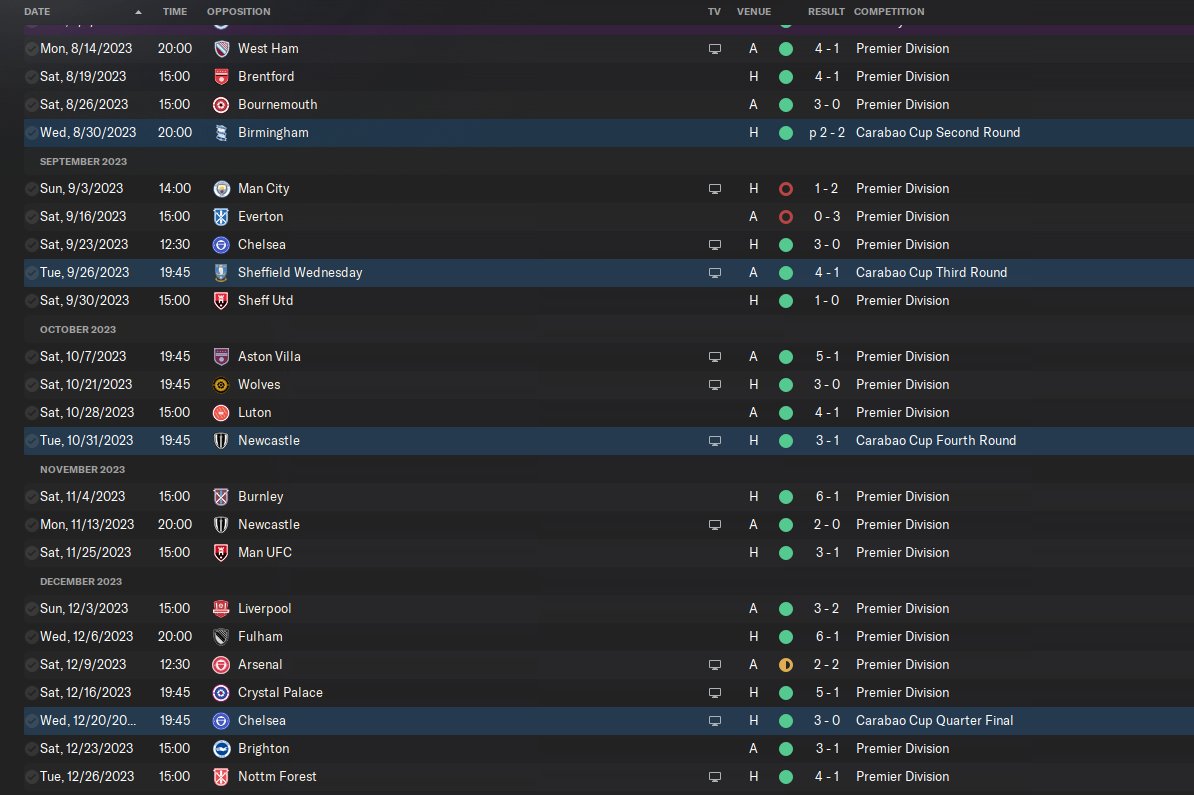Toggle the checkmark beside Sat, 8/19/2023
1194x795 pixels.
pyautogui.click(x=31, y=77)
